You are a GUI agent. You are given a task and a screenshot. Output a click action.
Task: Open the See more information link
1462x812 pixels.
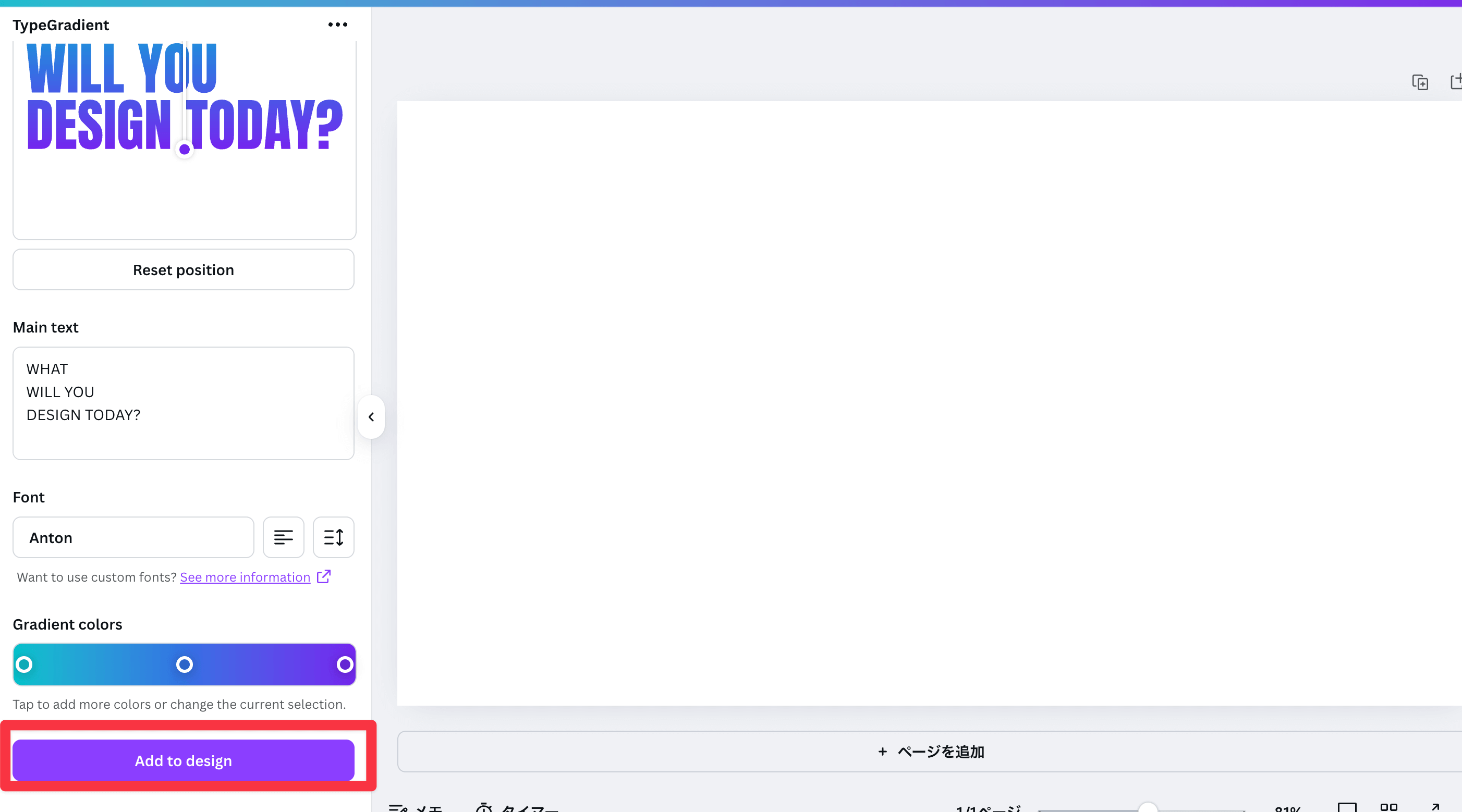[x=245, y=576]
